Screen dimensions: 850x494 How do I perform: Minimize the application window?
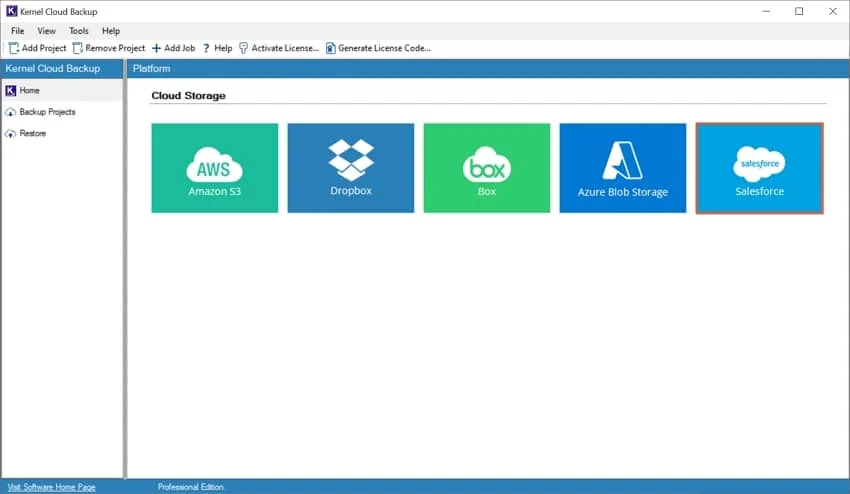point(766,11)
